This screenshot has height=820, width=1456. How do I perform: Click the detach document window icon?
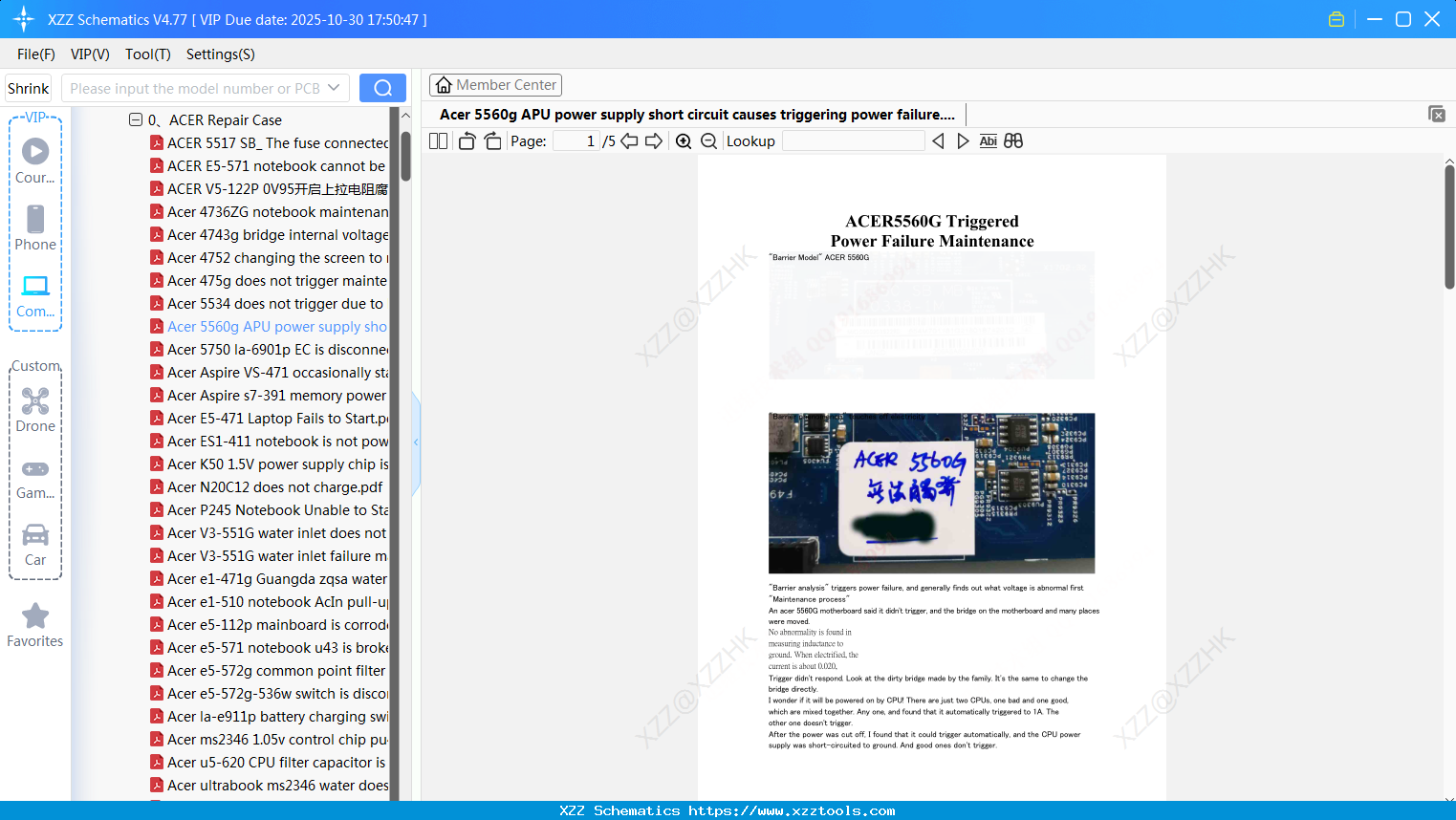tap(1437, 114)
